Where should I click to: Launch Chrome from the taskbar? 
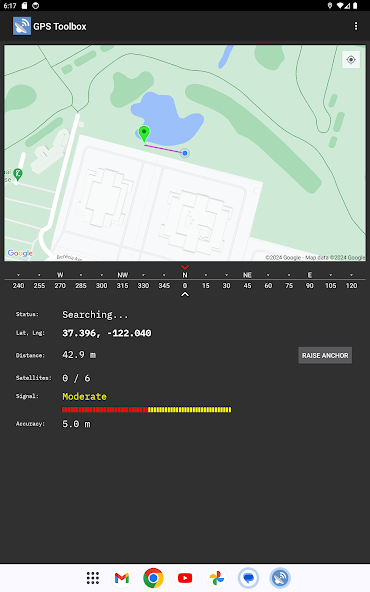pos(153,578)
